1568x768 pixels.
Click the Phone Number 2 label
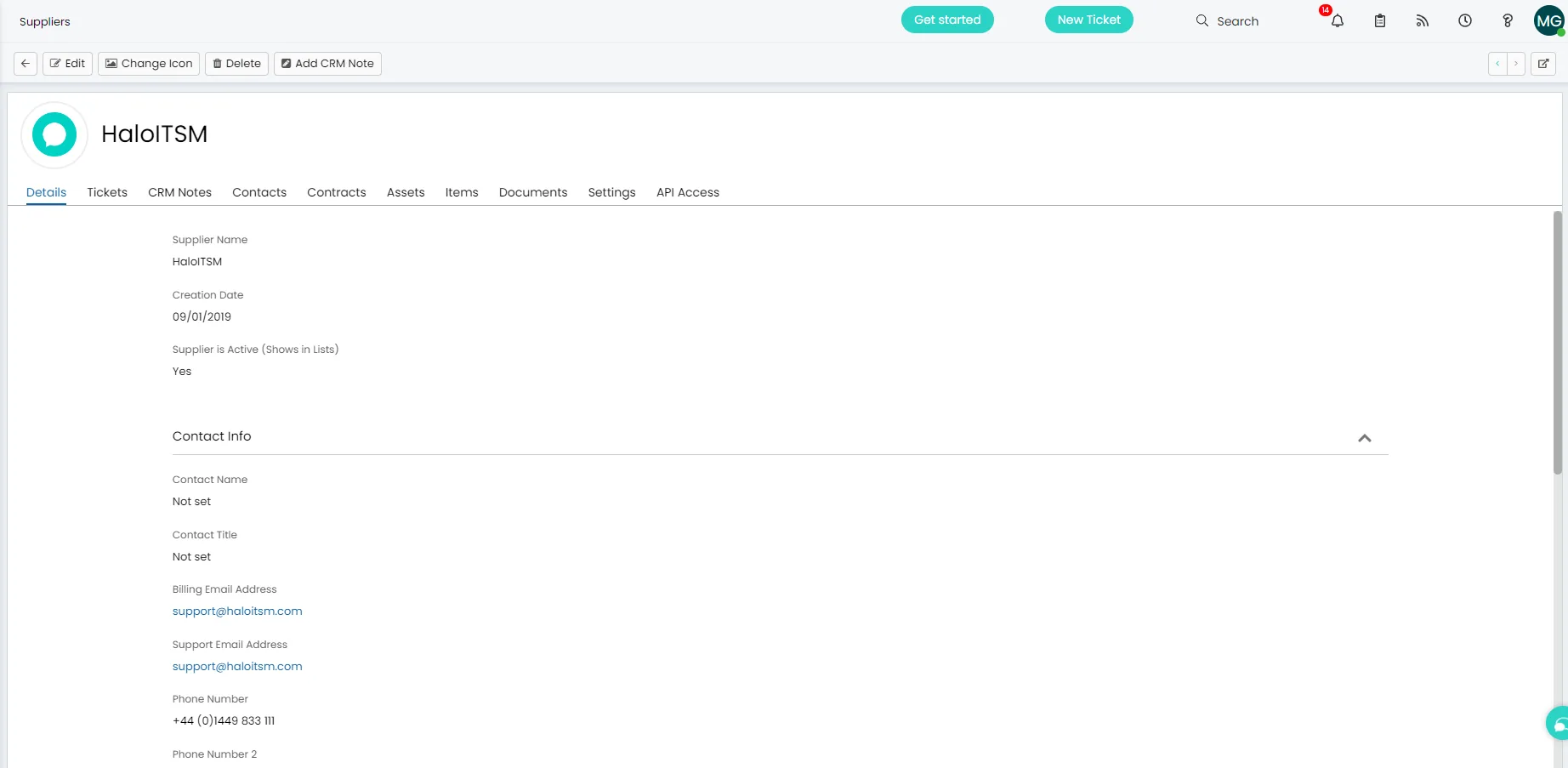click(214, 754)
